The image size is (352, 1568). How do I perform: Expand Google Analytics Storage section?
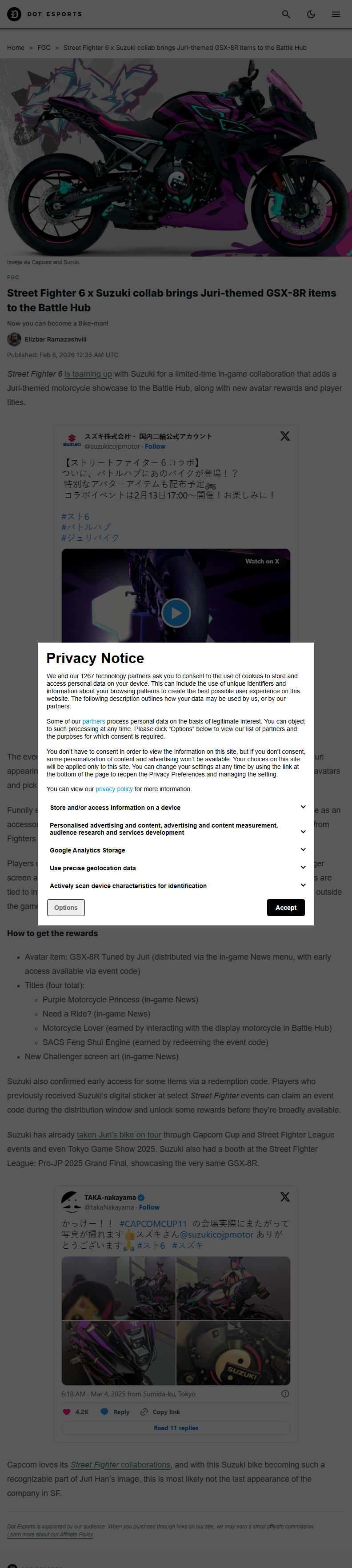(x=303, y=850)
